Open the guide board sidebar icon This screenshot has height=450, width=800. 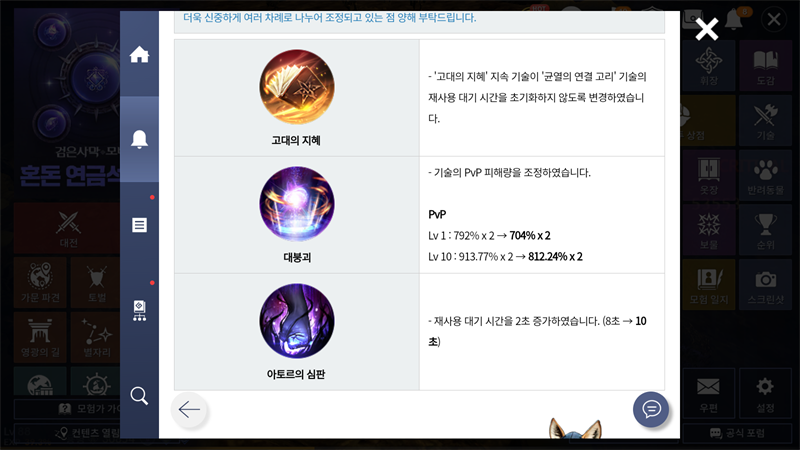pyautogui.click(x=139, y=310)
